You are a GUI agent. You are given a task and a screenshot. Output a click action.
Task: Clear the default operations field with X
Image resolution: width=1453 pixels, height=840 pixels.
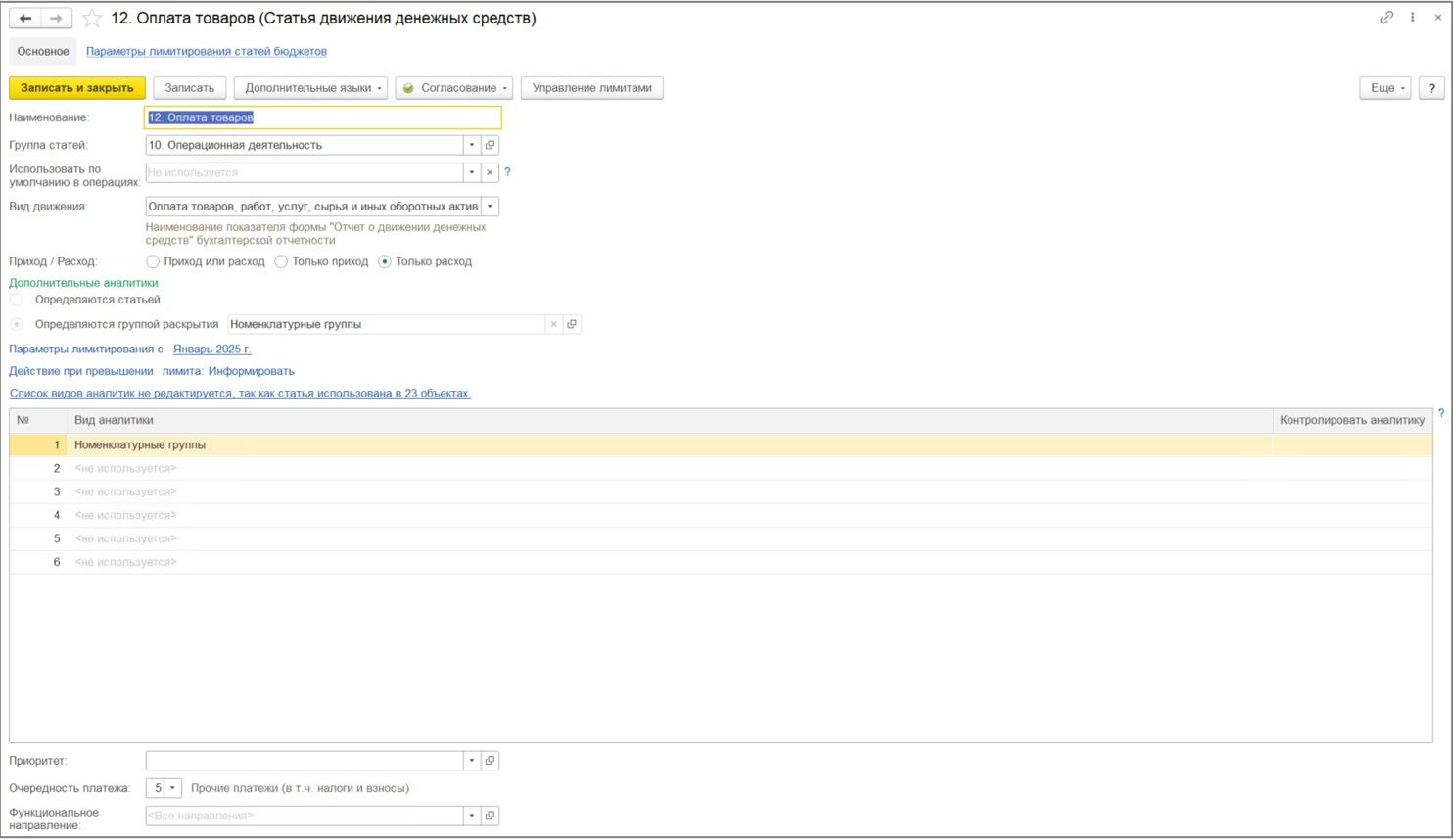tap(491, 172)
